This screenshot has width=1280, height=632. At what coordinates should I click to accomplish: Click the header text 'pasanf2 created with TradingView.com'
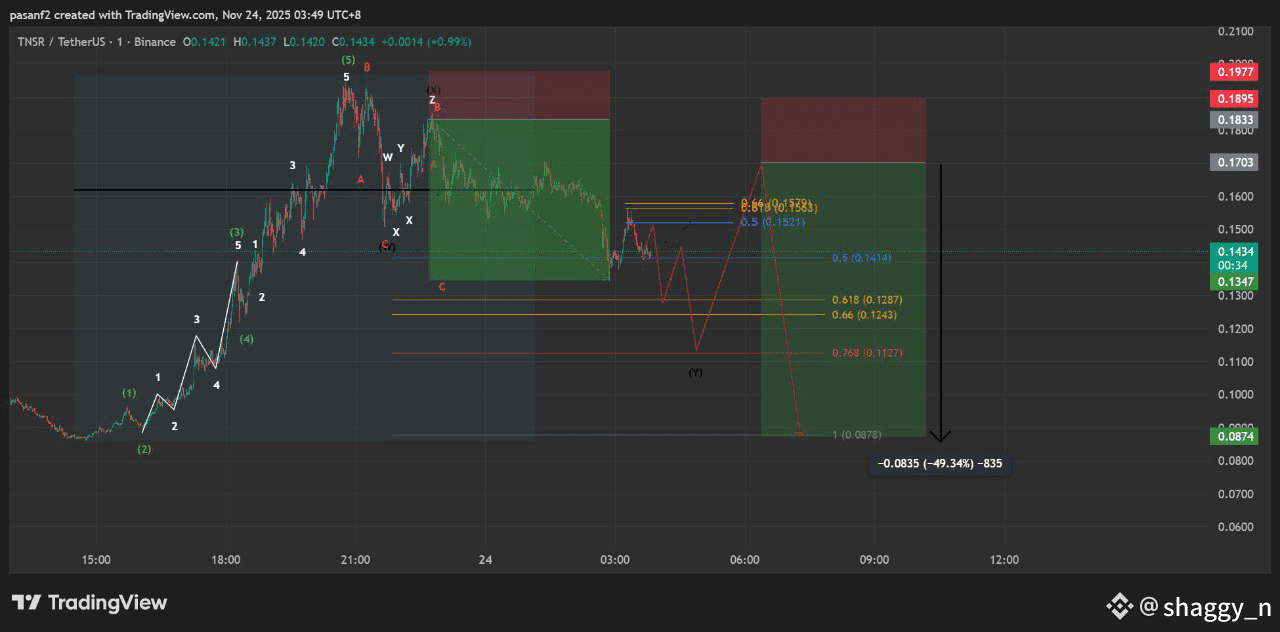click(111, 14)
